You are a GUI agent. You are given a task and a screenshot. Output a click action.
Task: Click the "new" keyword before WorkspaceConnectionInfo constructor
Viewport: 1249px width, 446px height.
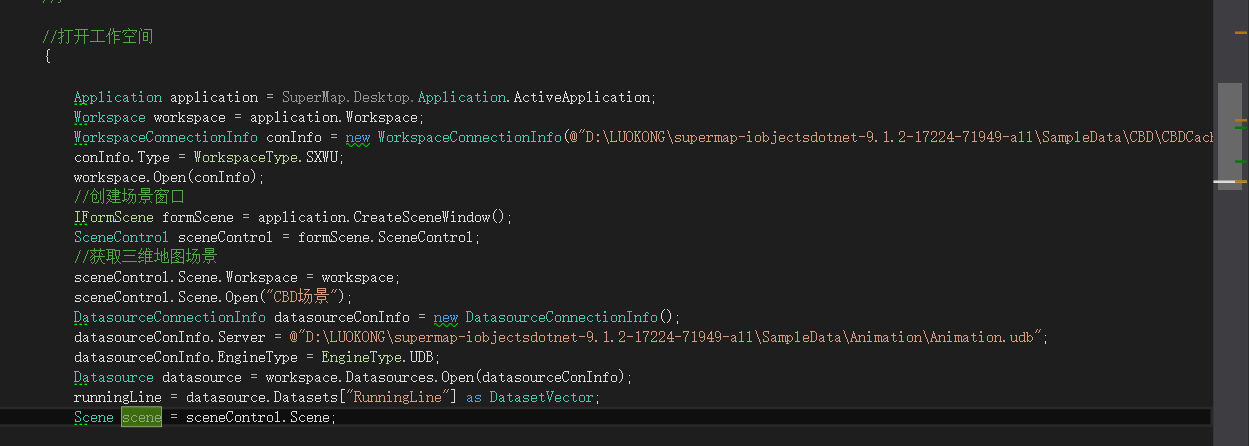pos(357,137)
